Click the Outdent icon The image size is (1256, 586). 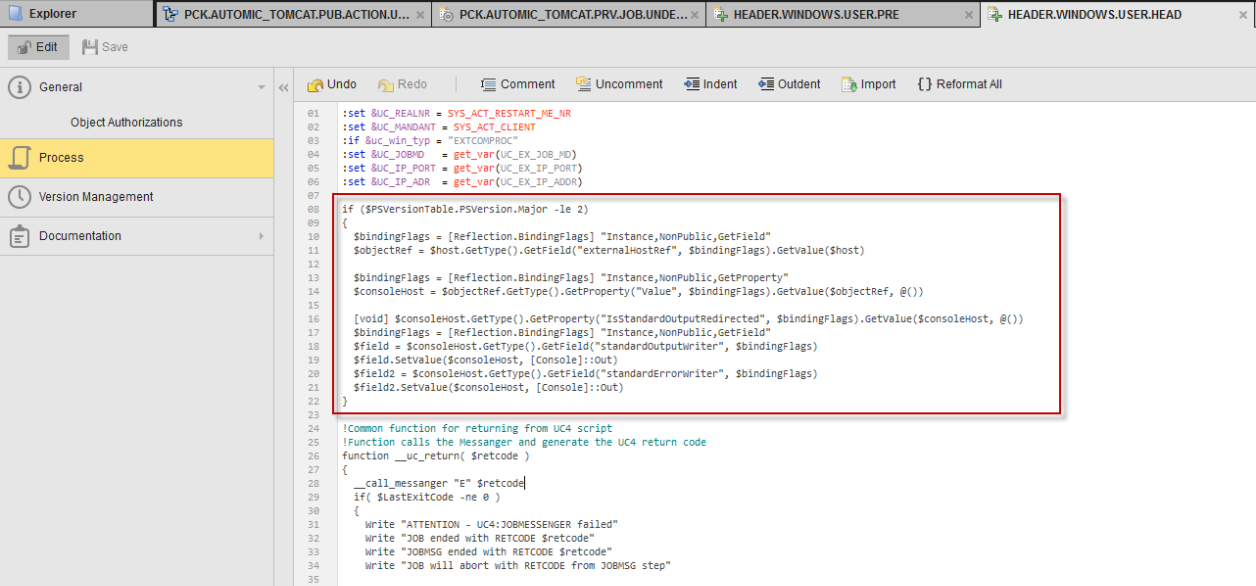coord(766,84)
